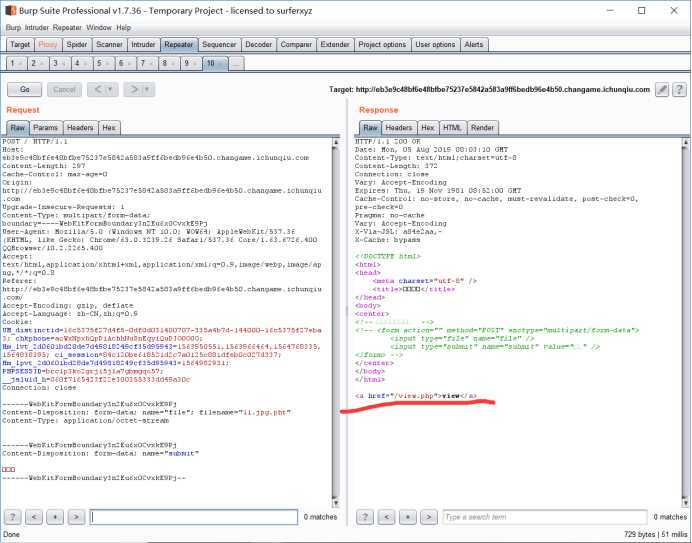Select Response Hex view tab
692x543 pixels.
point(428,128)
